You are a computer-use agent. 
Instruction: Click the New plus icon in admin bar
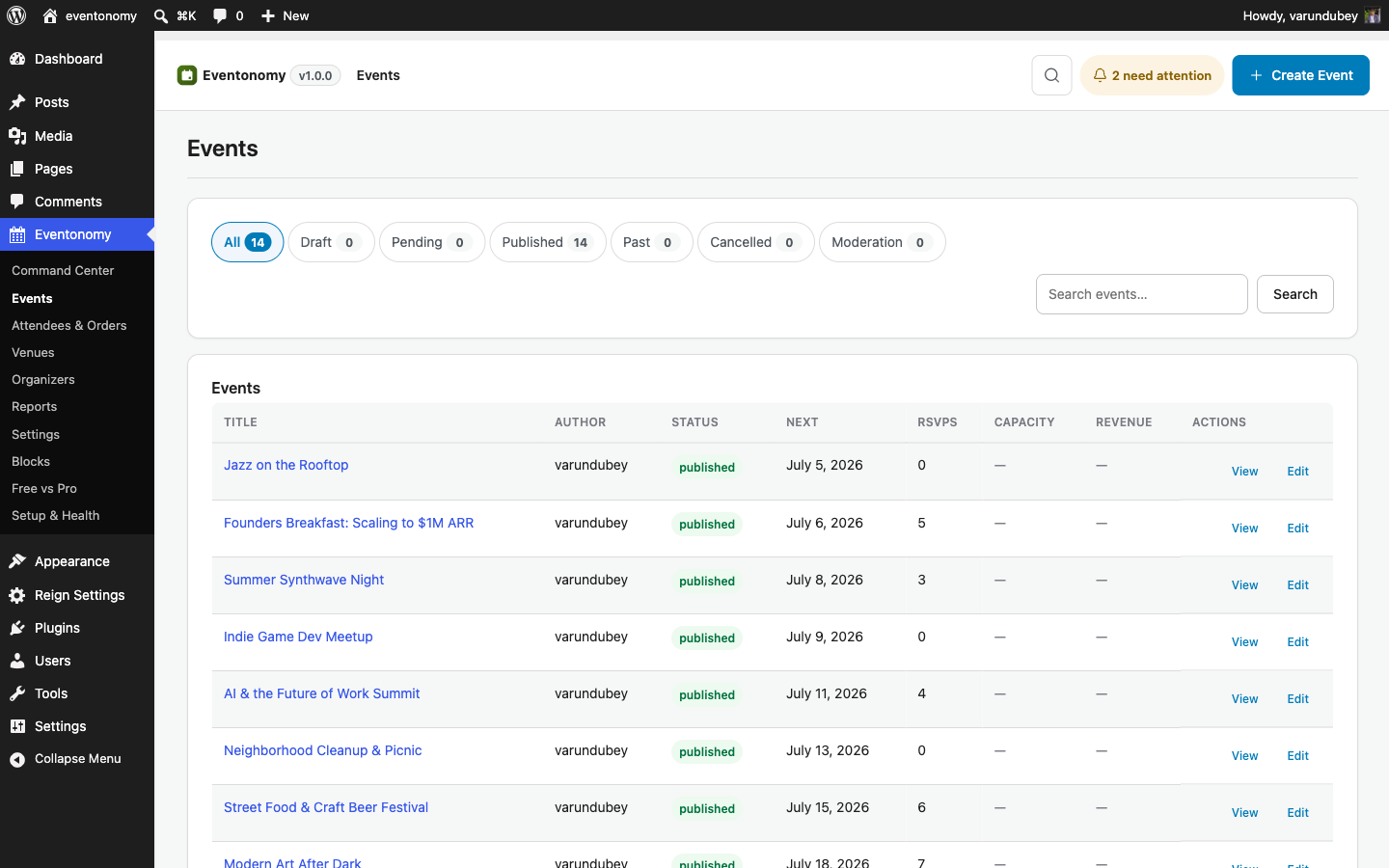[x=268, y=15]
